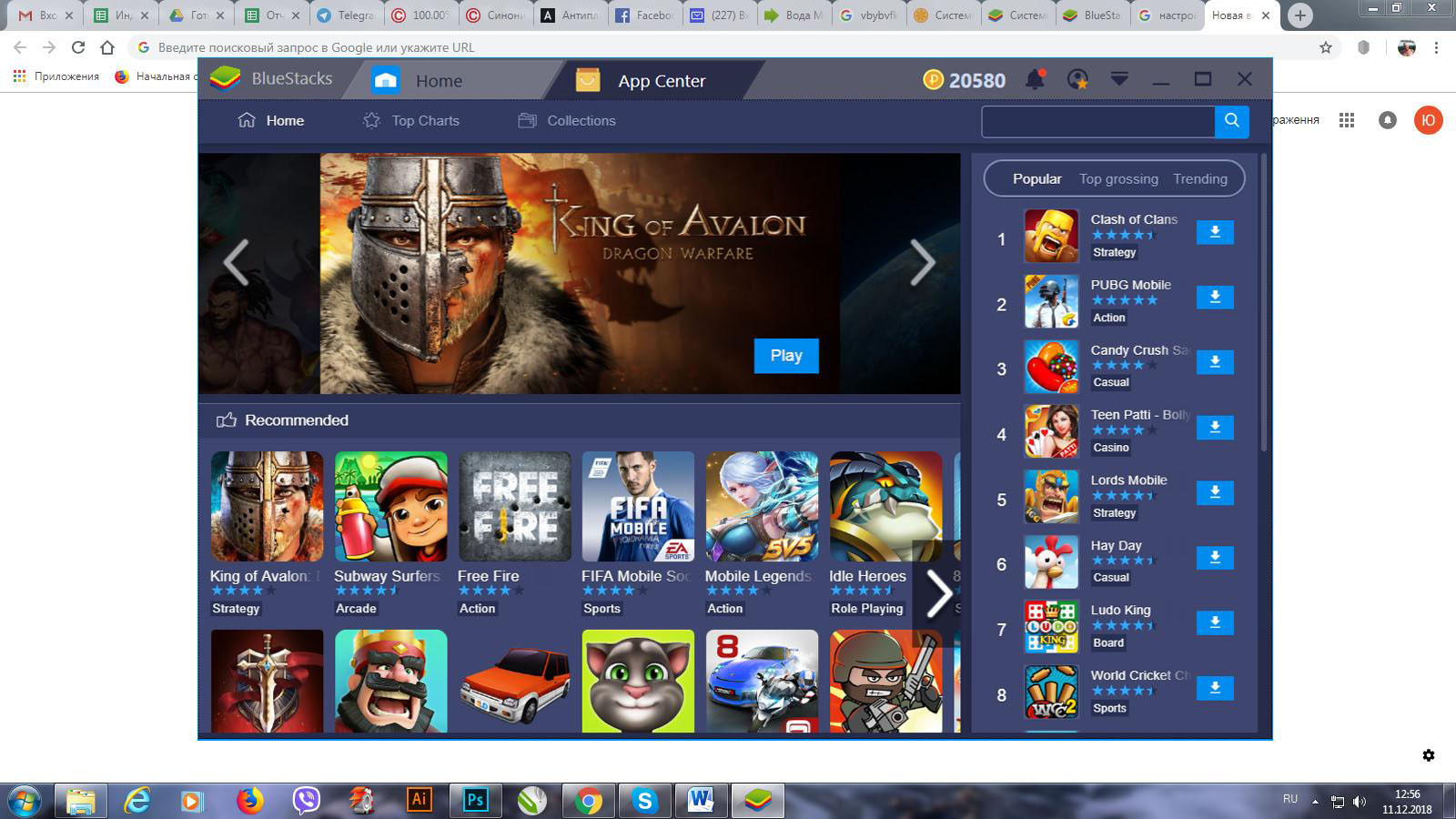The height and width of the screenshot is (819, 1456).
Task: Select the Popular list filter
Action: coord(1036,179)
